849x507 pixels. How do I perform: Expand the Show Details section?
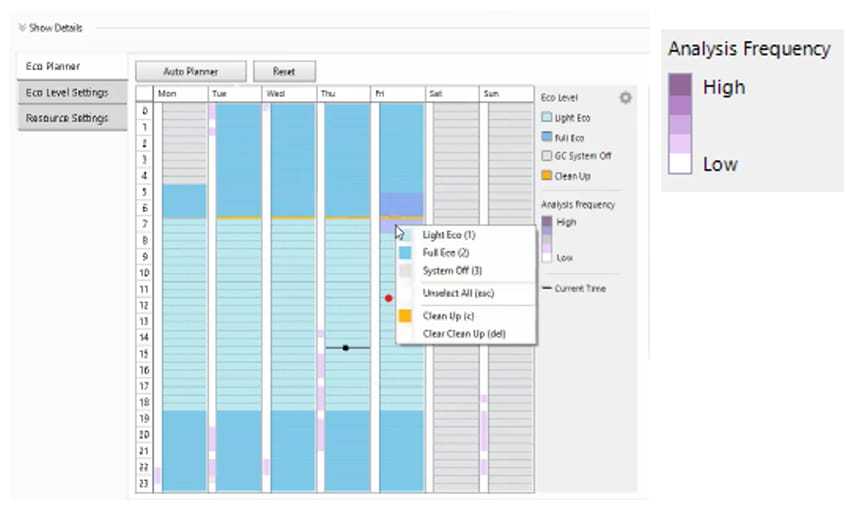50,28
